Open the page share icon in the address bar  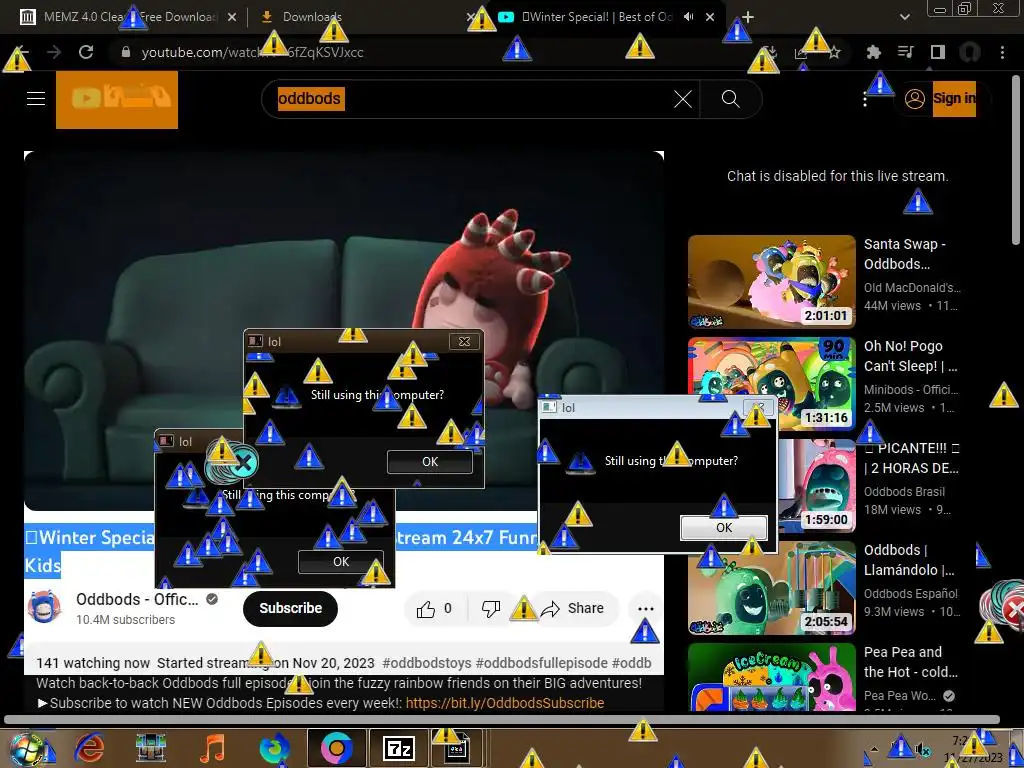tap(801, 53)
